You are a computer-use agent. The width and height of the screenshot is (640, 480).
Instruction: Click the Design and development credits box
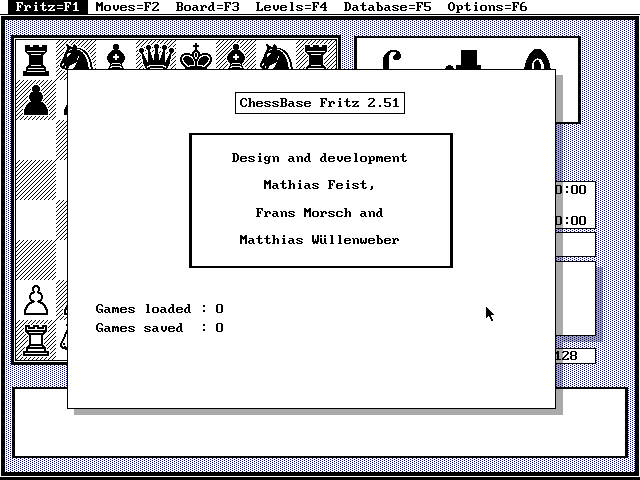coord(320,200)
